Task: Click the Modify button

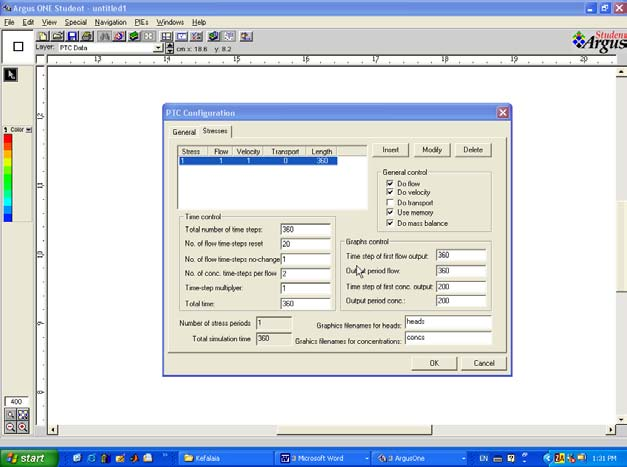Action: pyautogui.click(x=432, y=150)
